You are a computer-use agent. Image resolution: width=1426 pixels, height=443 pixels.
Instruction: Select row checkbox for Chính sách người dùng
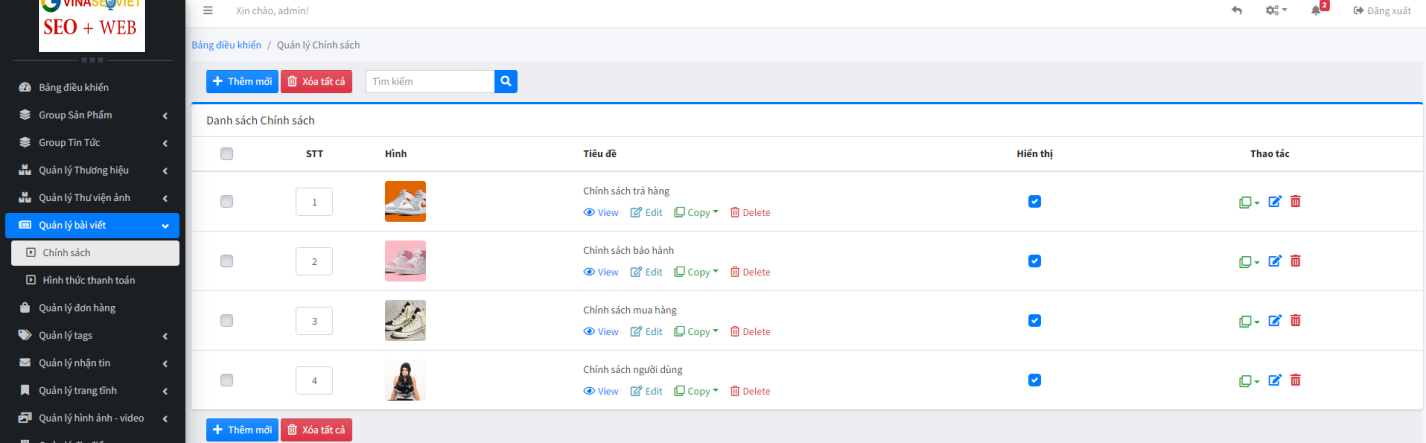[x=226, y=380]
